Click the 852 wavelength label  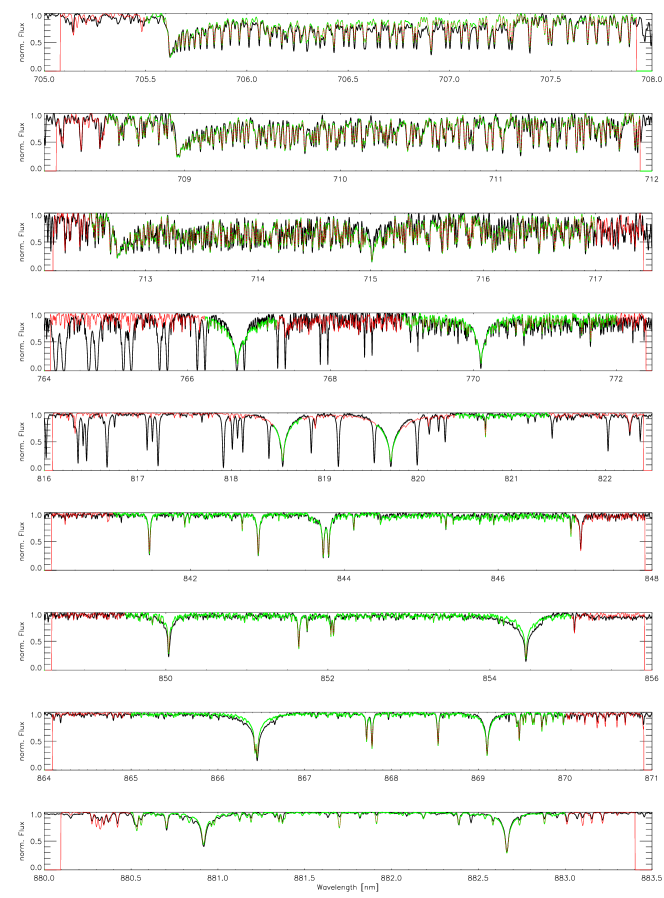(x=327, y=678)
